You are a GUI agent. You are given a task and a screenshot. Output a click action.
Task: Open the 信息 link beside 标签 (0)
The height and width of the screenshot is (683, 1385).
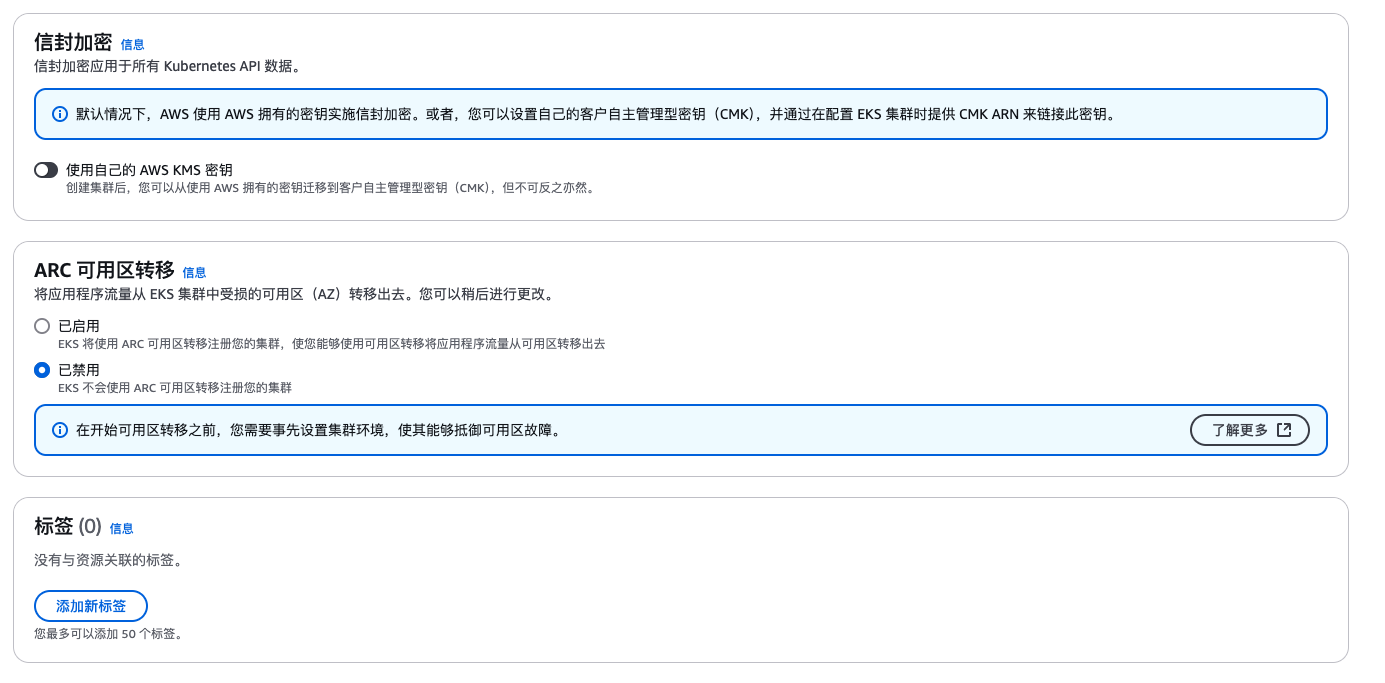tap(121, 529)
